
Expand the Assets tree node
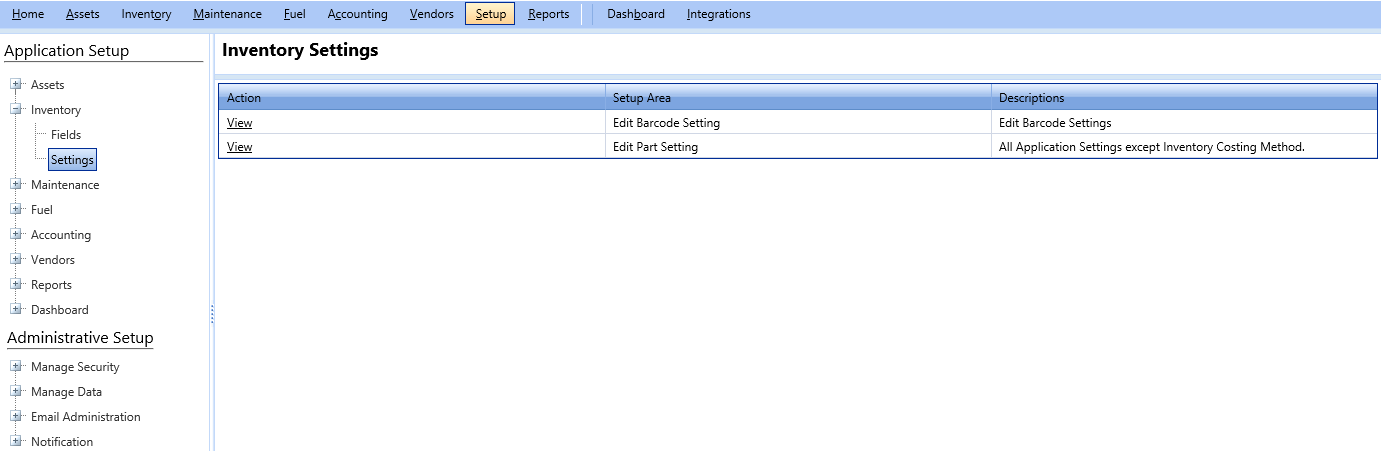pyautogui.click(x=16, y=85)
